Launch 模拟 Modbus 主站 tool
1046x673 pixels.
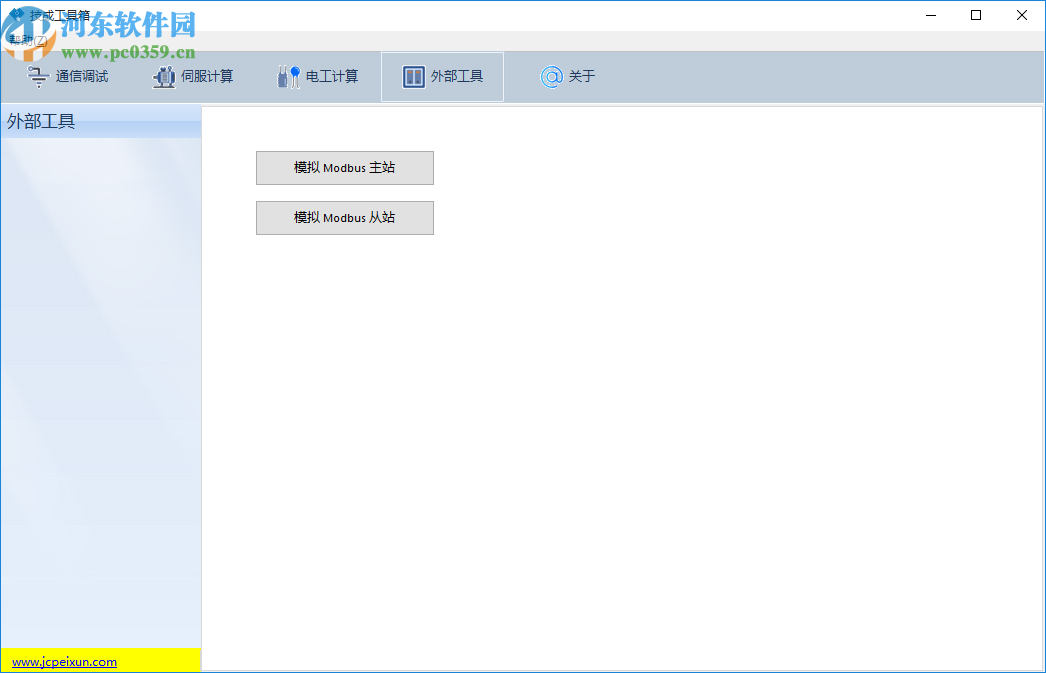coord(345,168)
